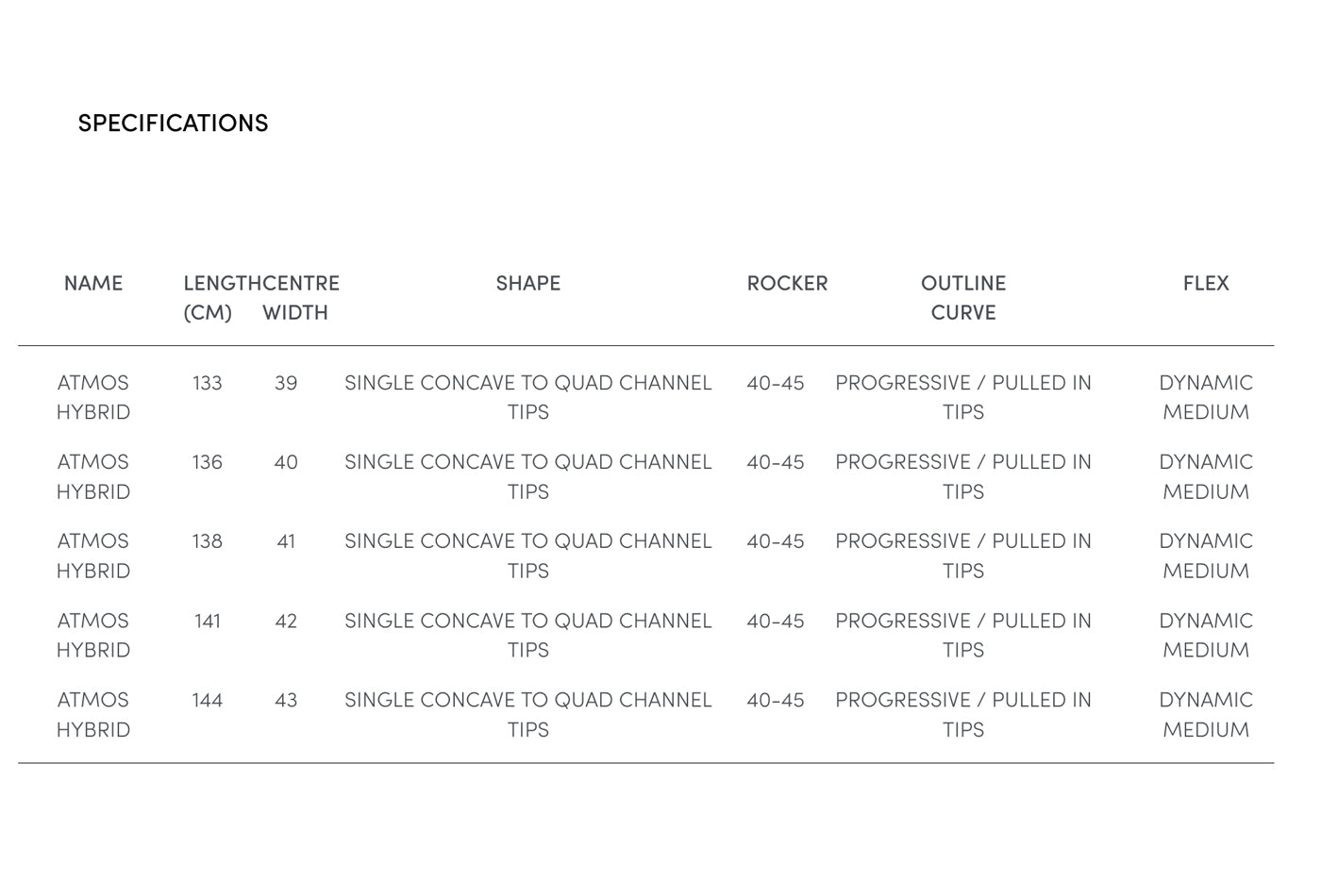Select the length value 138
Screen dimensions: 1321x896
coord(208,541)
